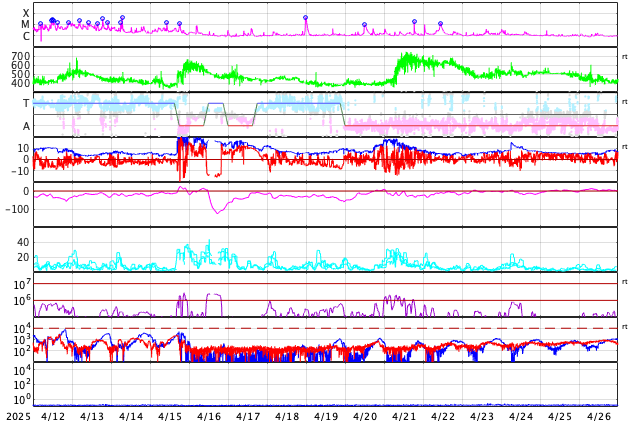The width and height of the screenshot is (634, 424).
Task: Select the 4/22 date label
Action: 443,417
